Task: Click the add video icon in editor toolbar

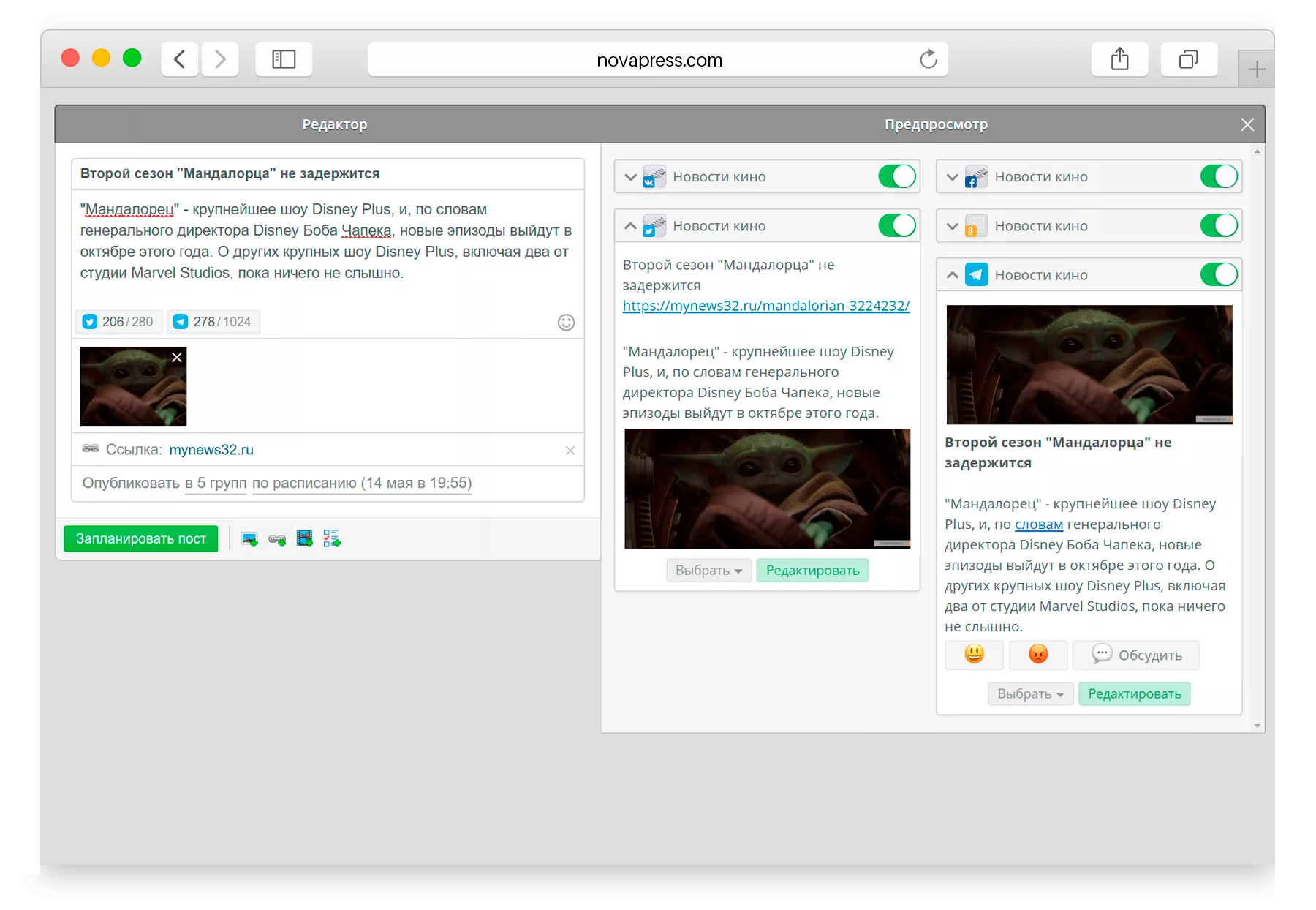Action: click(305, 539)
